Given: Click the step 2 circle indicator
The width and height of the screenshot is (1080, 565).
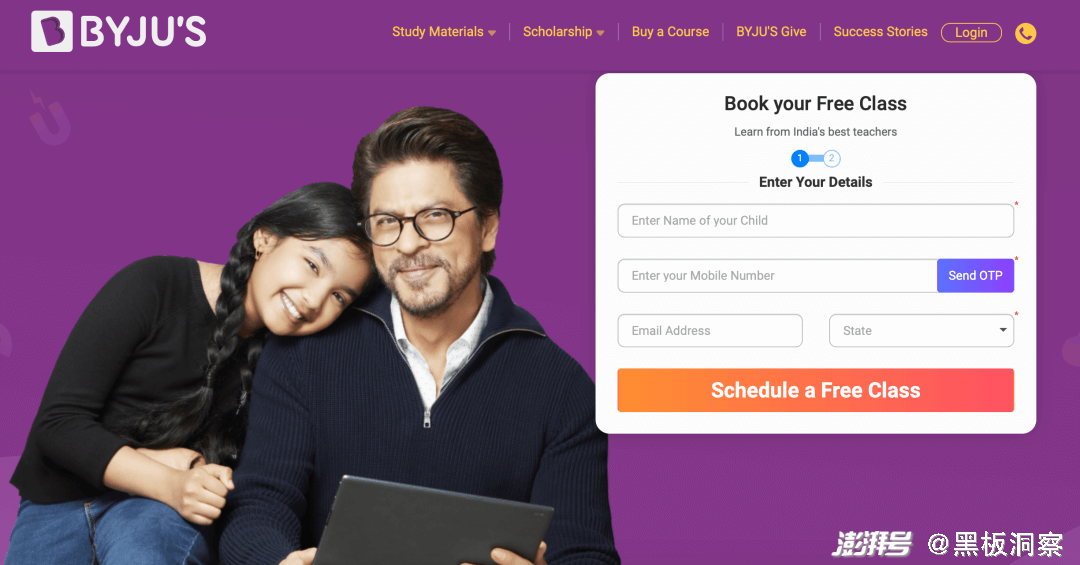Looking at the screenshot, I should point(831,158).
